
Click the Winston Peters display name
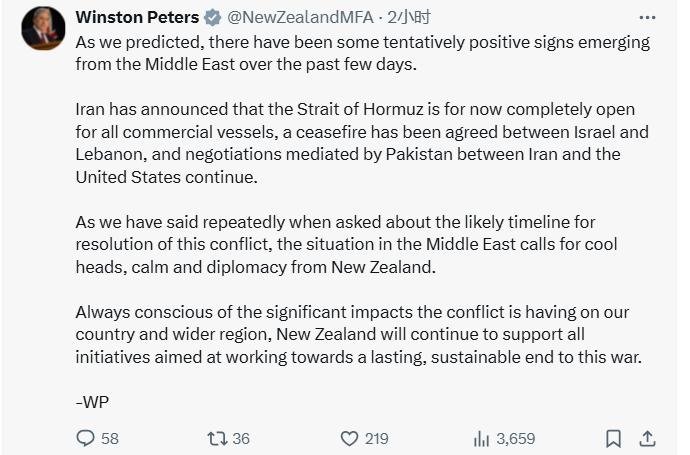point(137,18)
